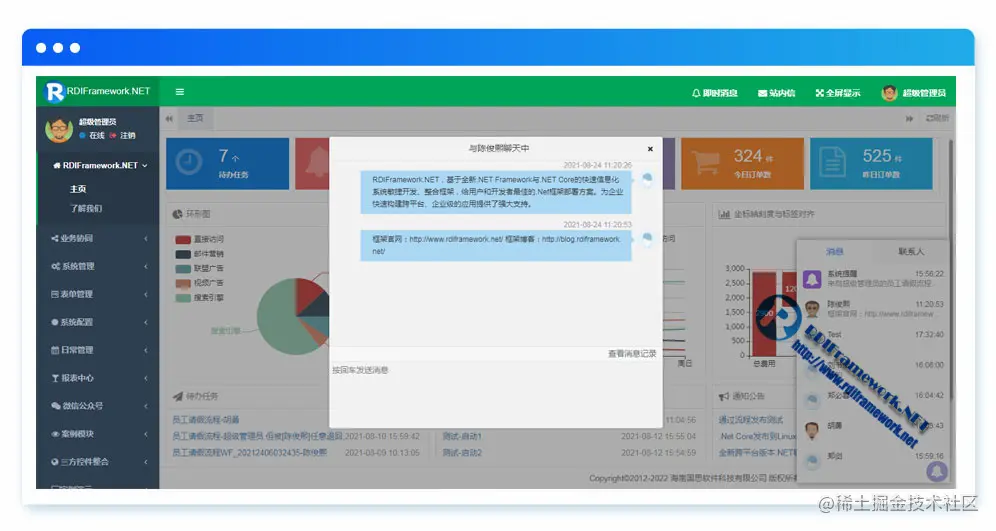Viewport: 996px width, 531px height.
Task: Select 主页 in sidebar submenu
Action: 78,189
